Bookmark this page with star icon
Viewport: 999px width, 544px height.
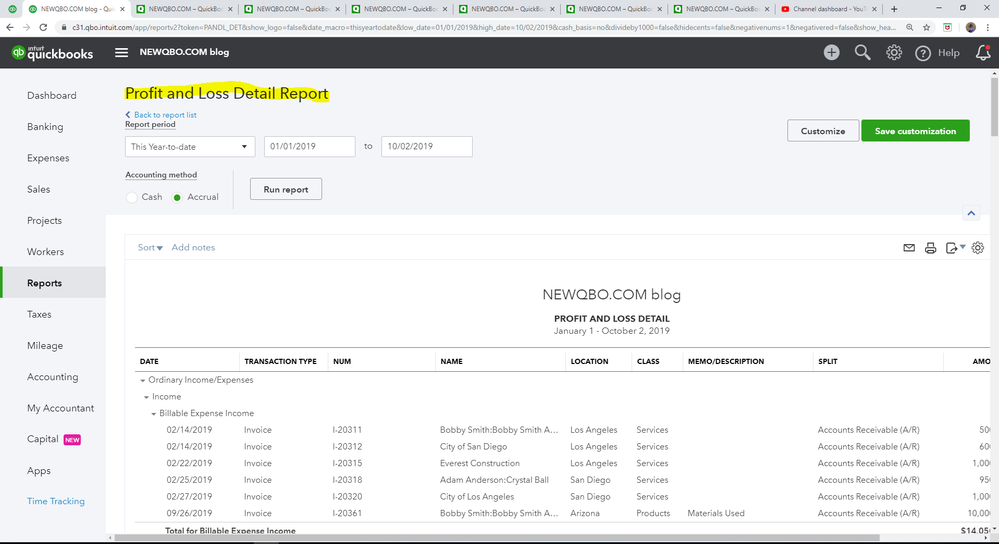(x=926, y=27)
